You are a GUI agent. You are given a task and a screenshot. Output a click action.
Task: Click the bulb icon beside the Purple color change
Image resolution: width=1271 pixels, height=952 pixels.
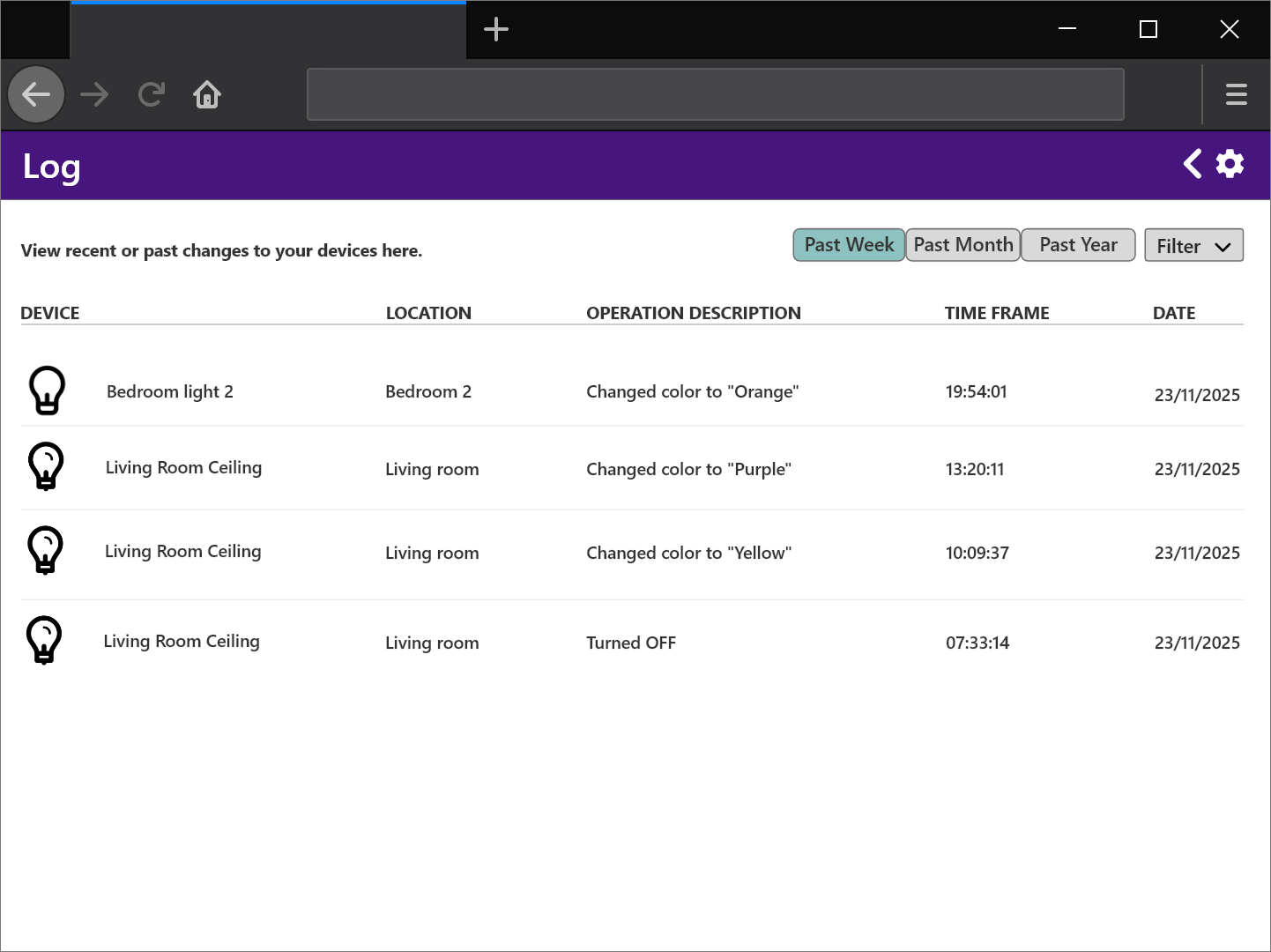46,466
